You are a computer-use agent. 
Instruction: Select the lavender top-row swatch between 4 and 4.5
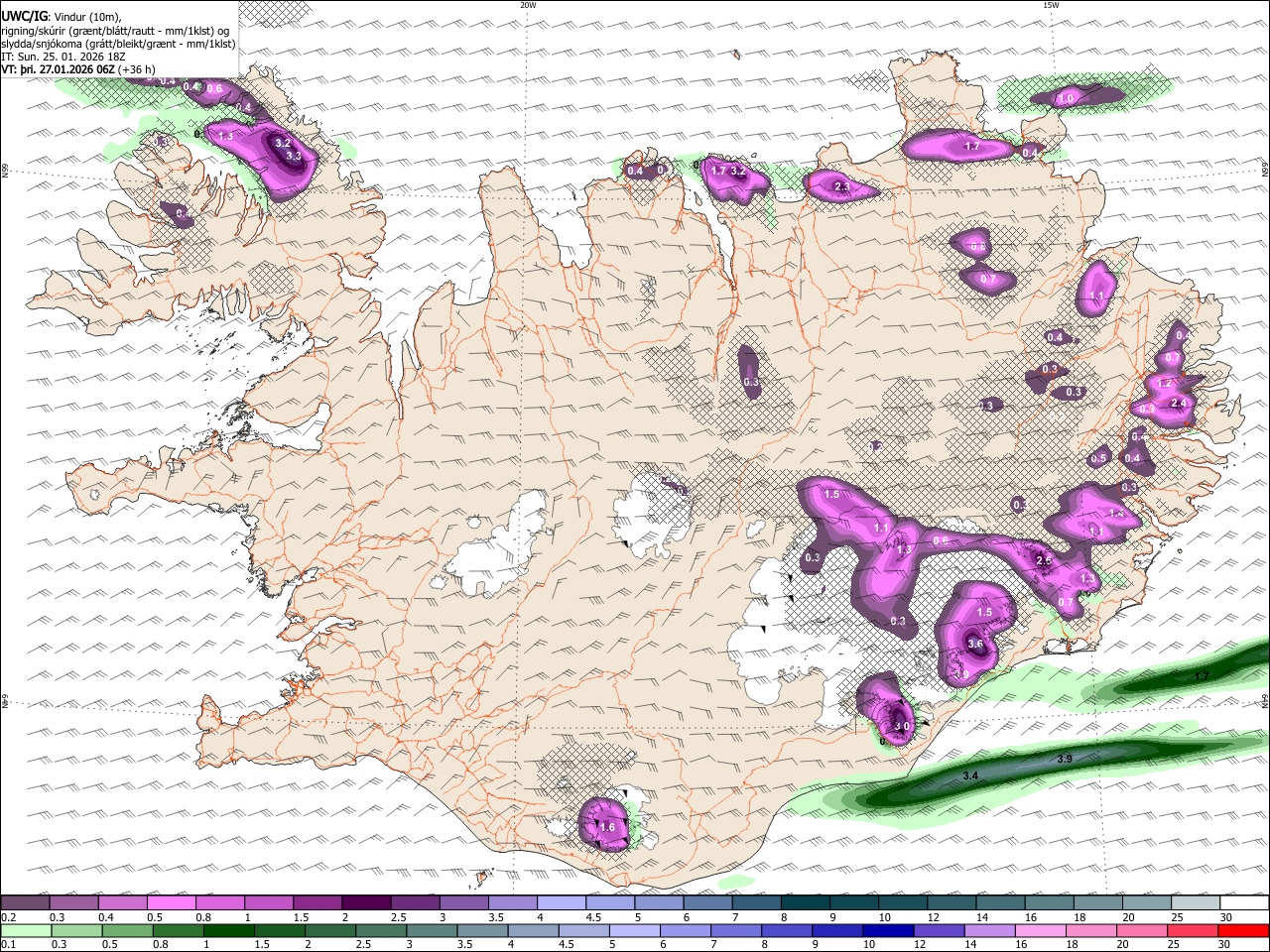(562, 903)
